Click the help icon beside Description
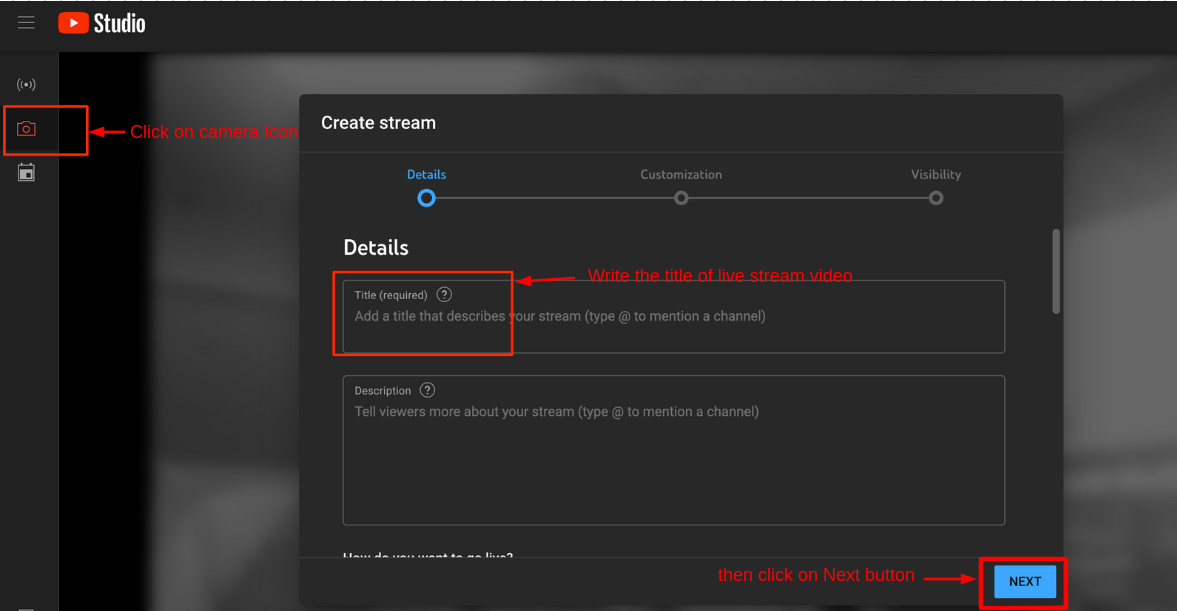The width and height of the screenshot is (1177, 611). pyautogui.click(x=428, y=390)
